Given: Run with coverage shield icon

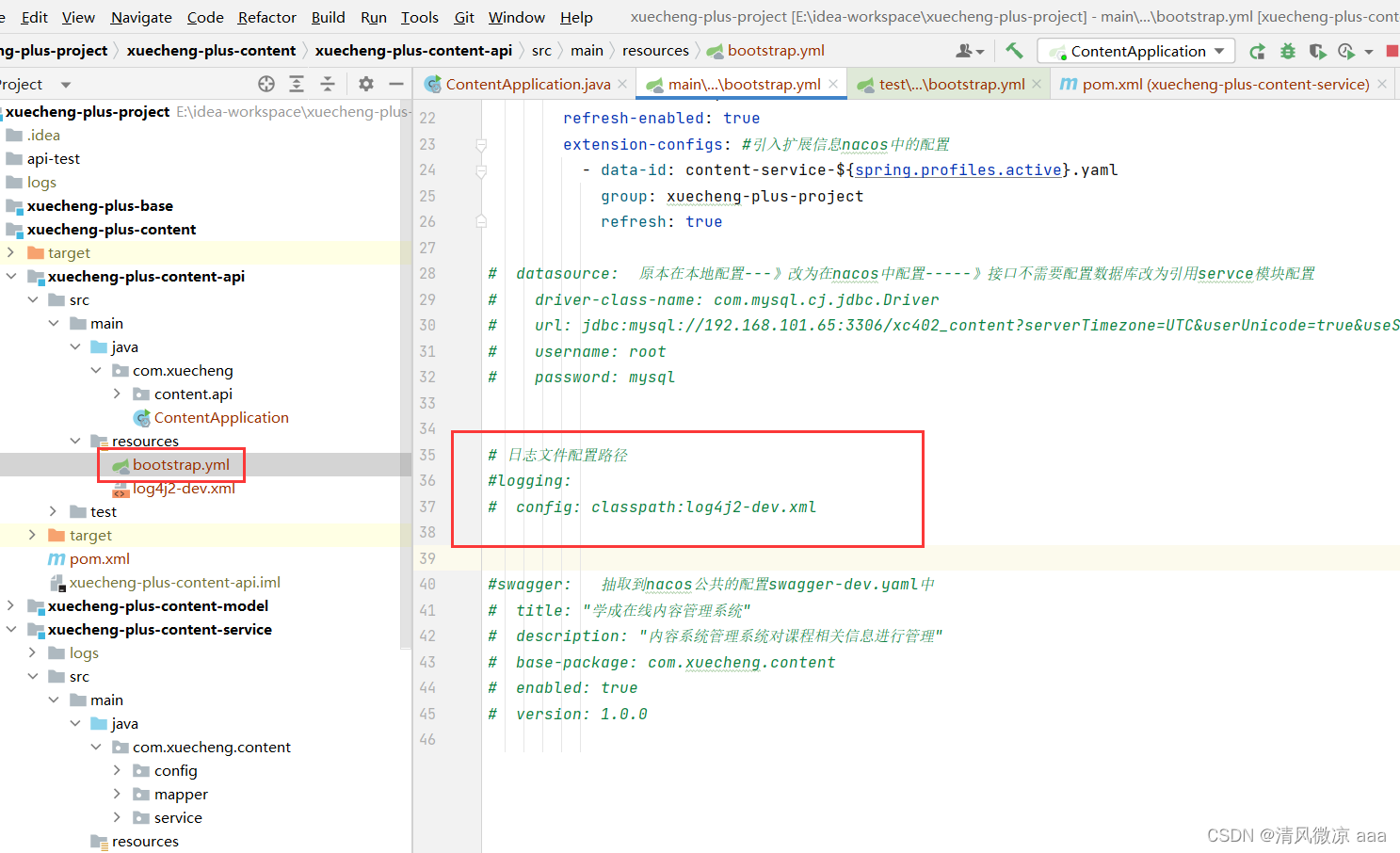Looking at the screenshot, I should [1317, 51].
